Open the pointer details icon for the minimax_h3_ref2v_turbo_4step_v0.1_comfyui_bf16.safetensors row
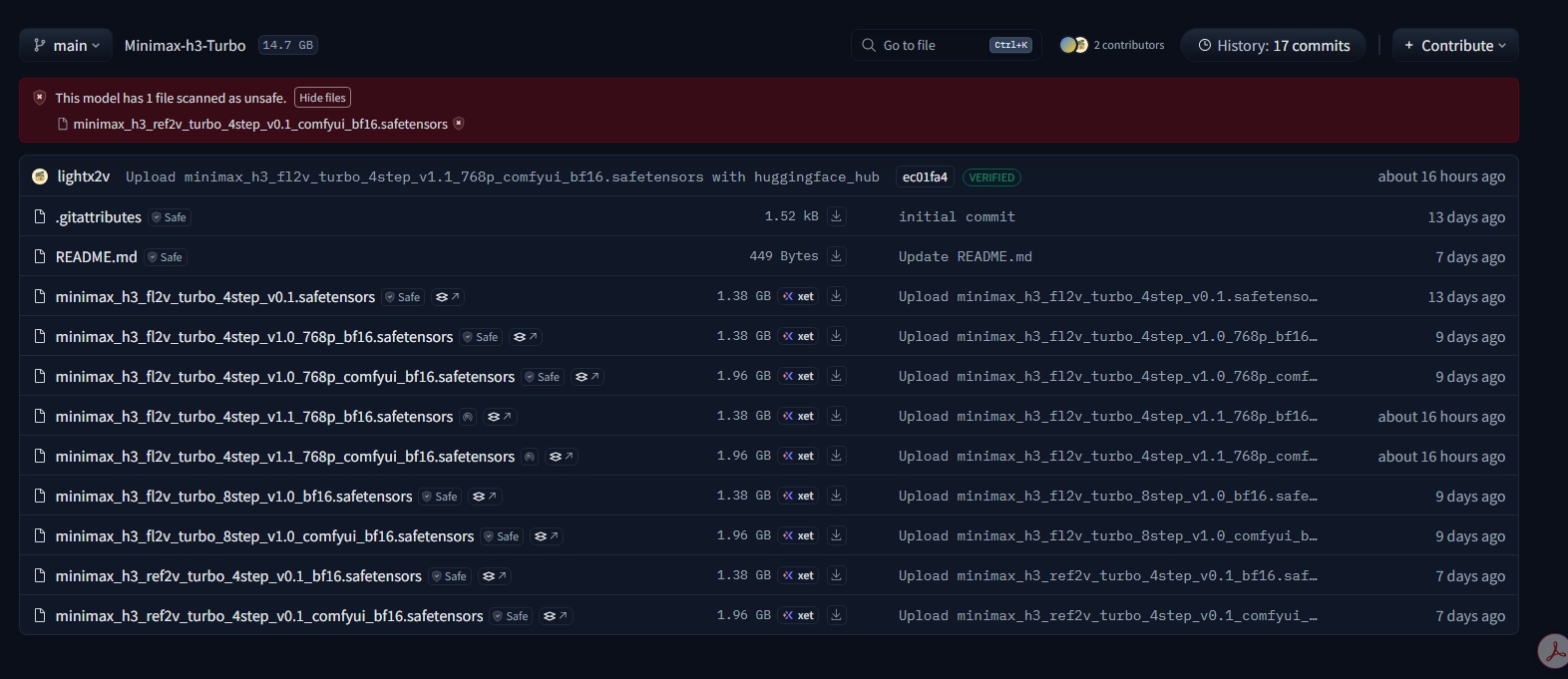This screenshot has height=679, width=1568. (555, 616)
